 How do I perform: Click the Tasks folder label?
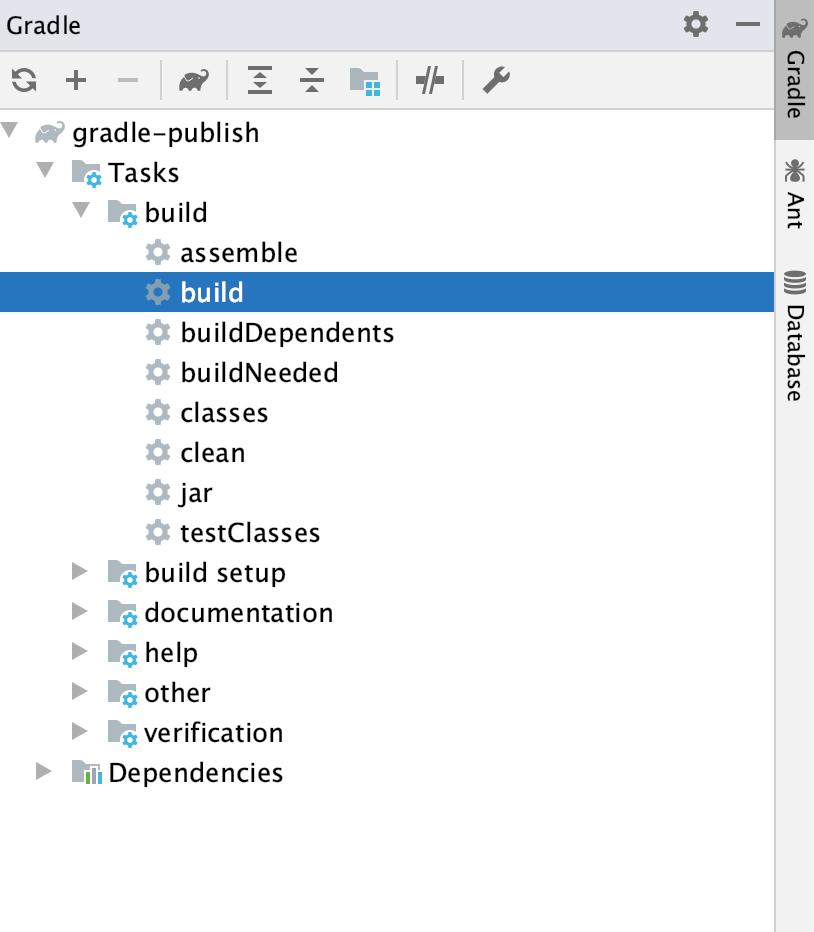point(143,173)
